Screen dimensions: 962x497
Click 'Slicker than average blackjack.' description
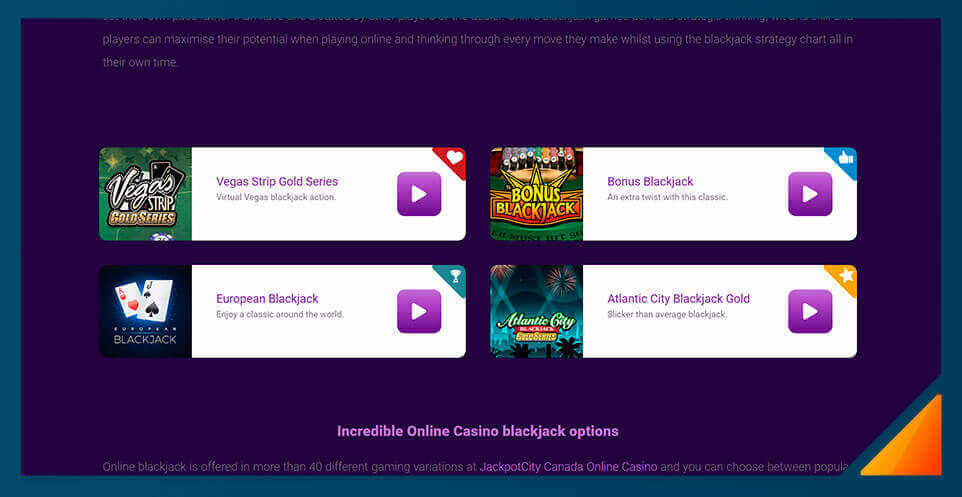click(x=667, y=315)
